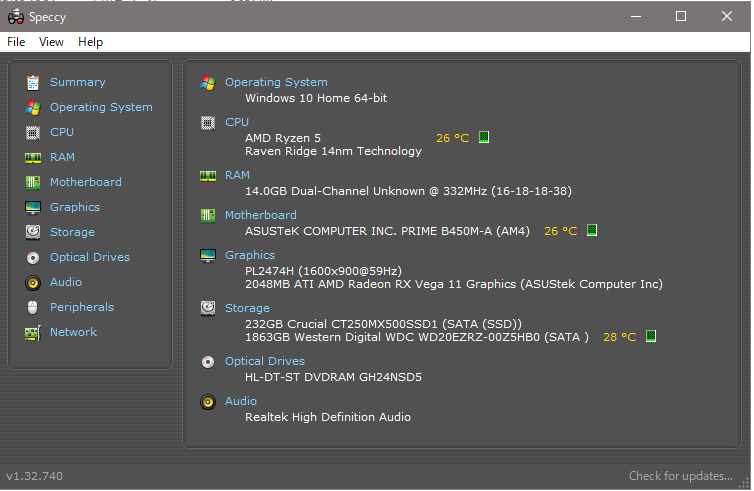Open the Help menu
Image resolution: width=754 pixels, height=491 pixels.
tap(90, 42)
